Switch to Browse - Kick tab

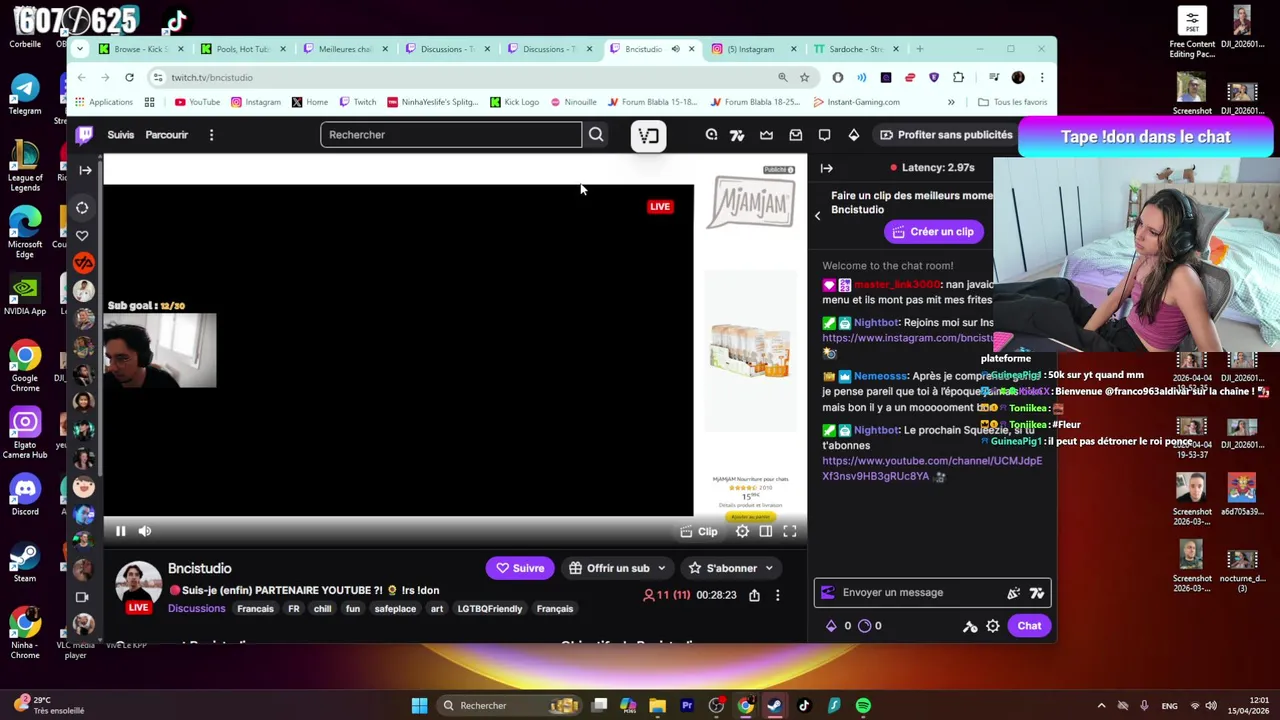pos(140,49)
